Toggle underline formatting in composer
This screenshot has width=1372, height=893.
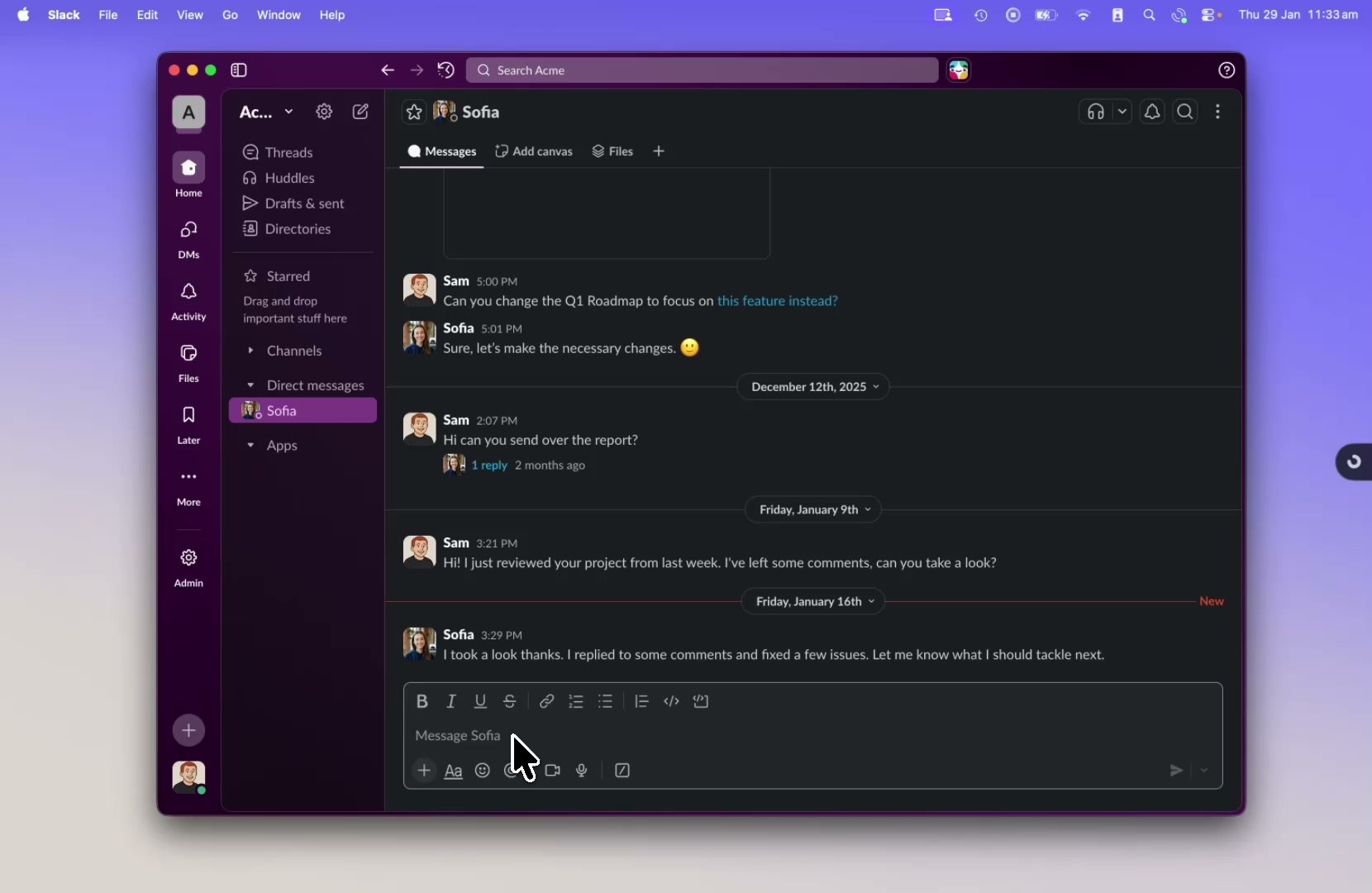click(480, 701)
